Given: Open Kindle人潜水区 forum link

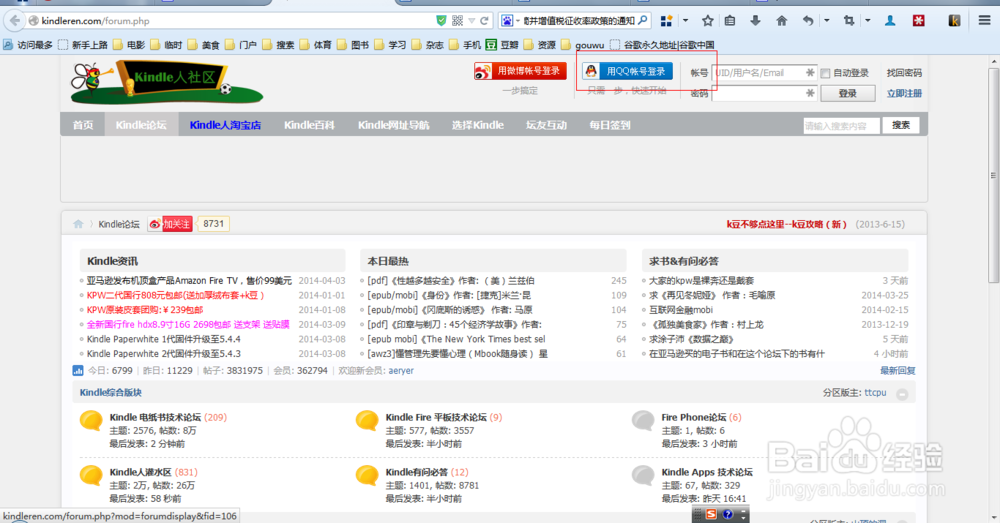Looking at the screenshot, I should [140, 472].
